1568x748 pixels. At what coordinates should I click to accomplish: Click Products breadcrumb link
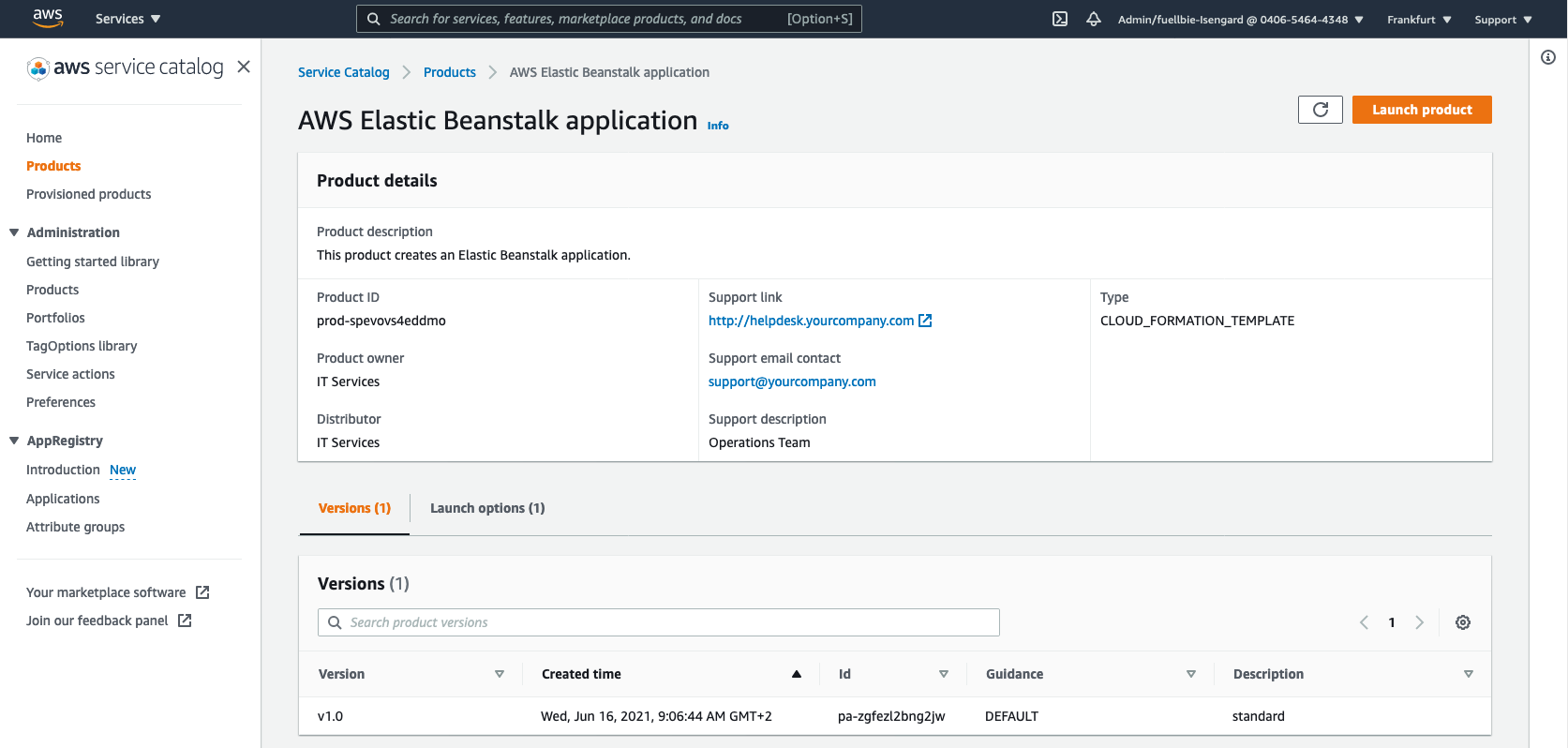point(450,72)
